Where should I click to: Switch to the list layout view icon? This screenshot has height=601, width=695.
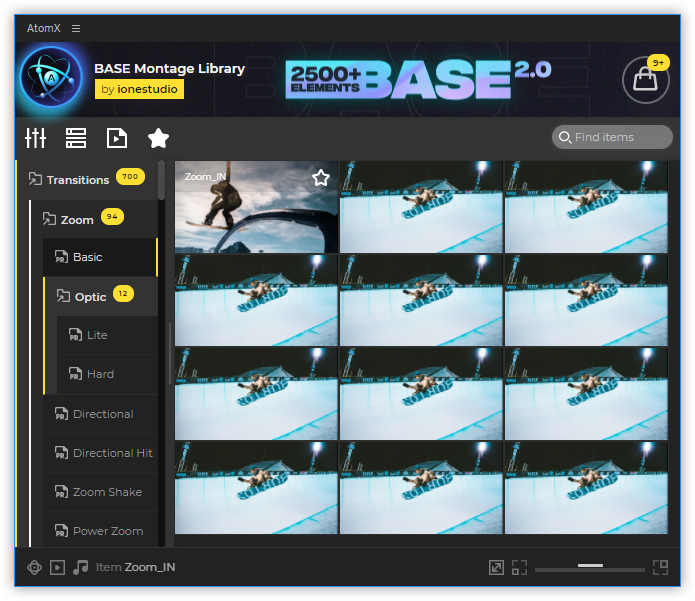click(76, 138)
